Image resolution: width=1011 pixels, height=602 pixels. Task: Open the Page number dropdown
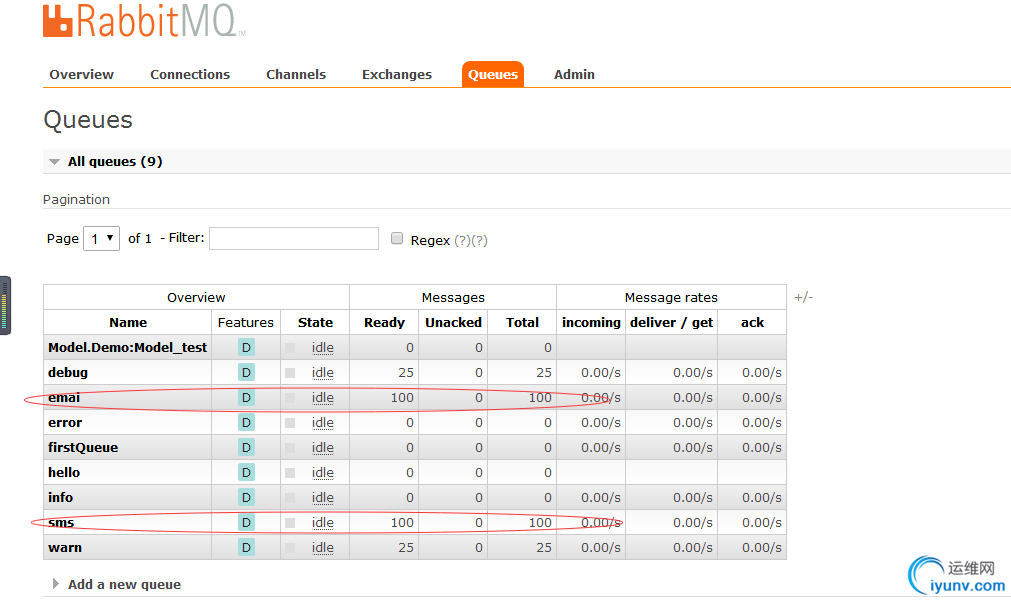pos(102,238)
